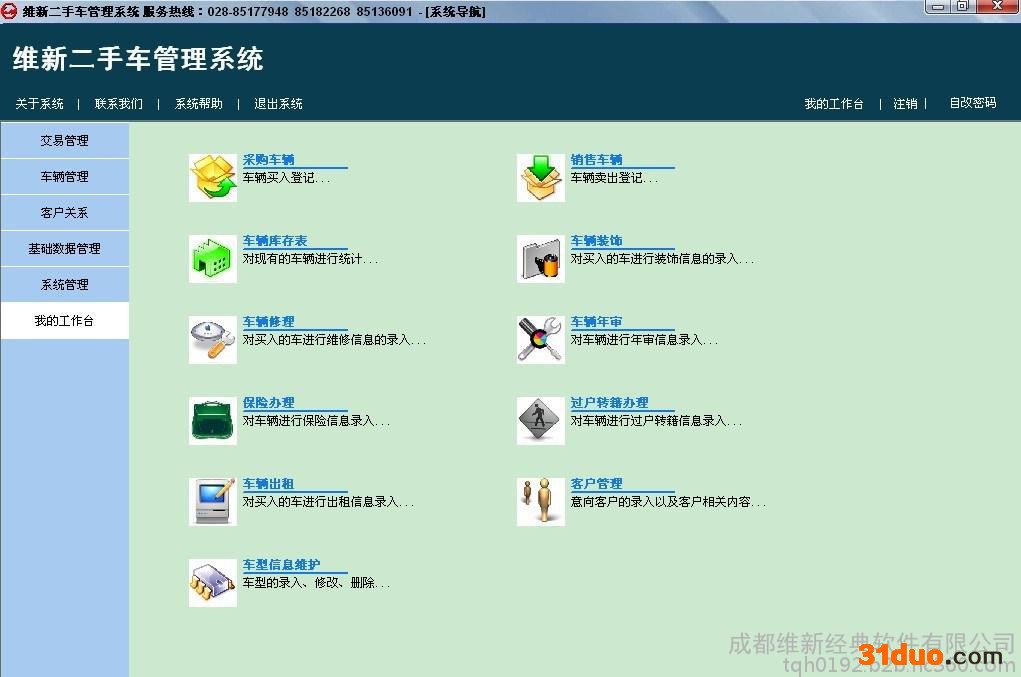Screen dimensions: 1021x677
Task: Click the 退出系统 exit link
Action: pos(278,104)
